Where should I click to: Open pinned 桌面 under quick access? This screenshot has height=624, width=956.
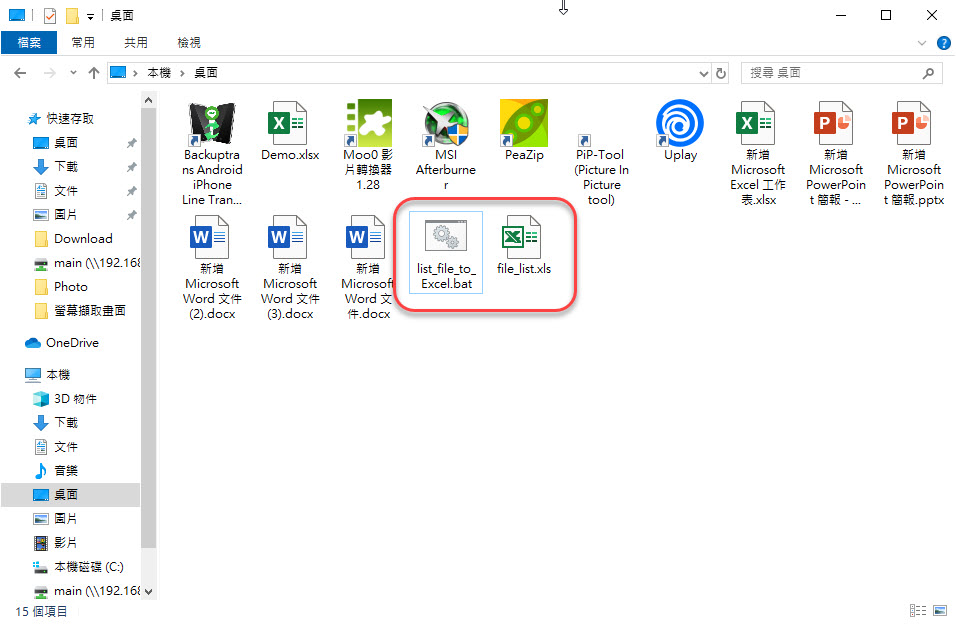55,143
